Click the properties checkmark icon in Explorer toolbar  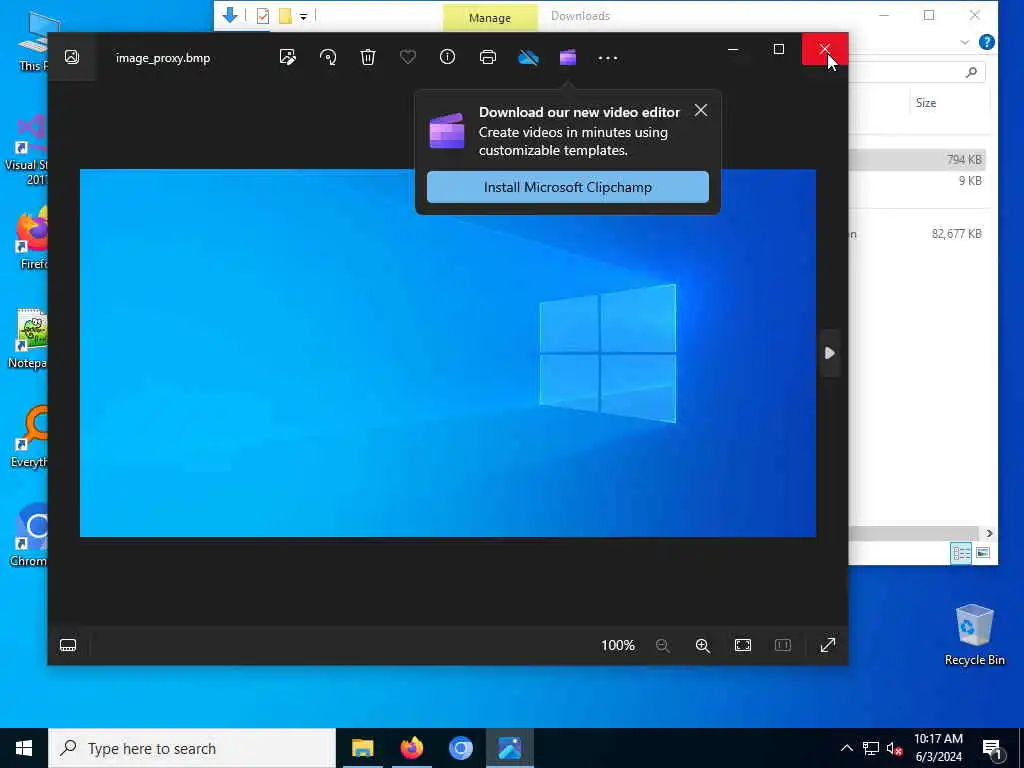tap(263, 16)
